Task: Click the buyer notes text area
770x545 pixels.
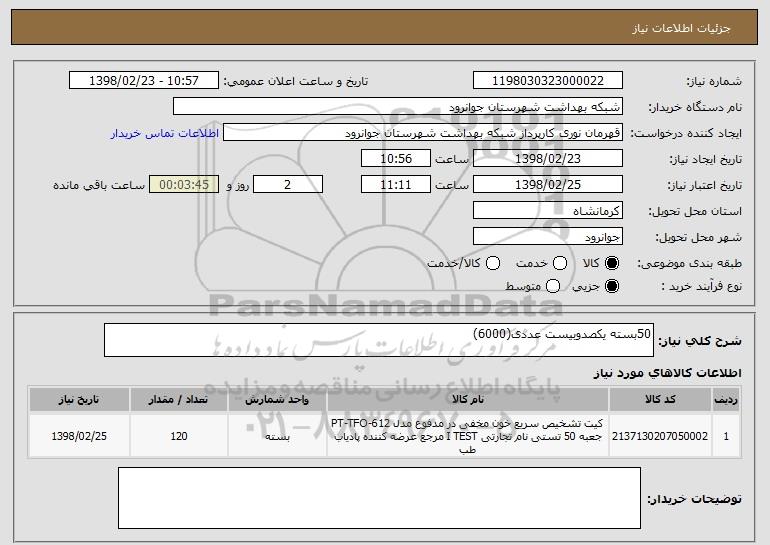Action: click(379, 498)
